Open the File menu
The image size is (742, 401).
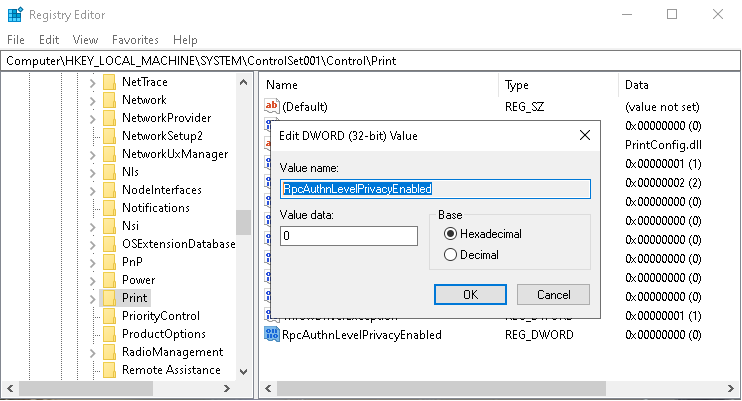(16, 40)
